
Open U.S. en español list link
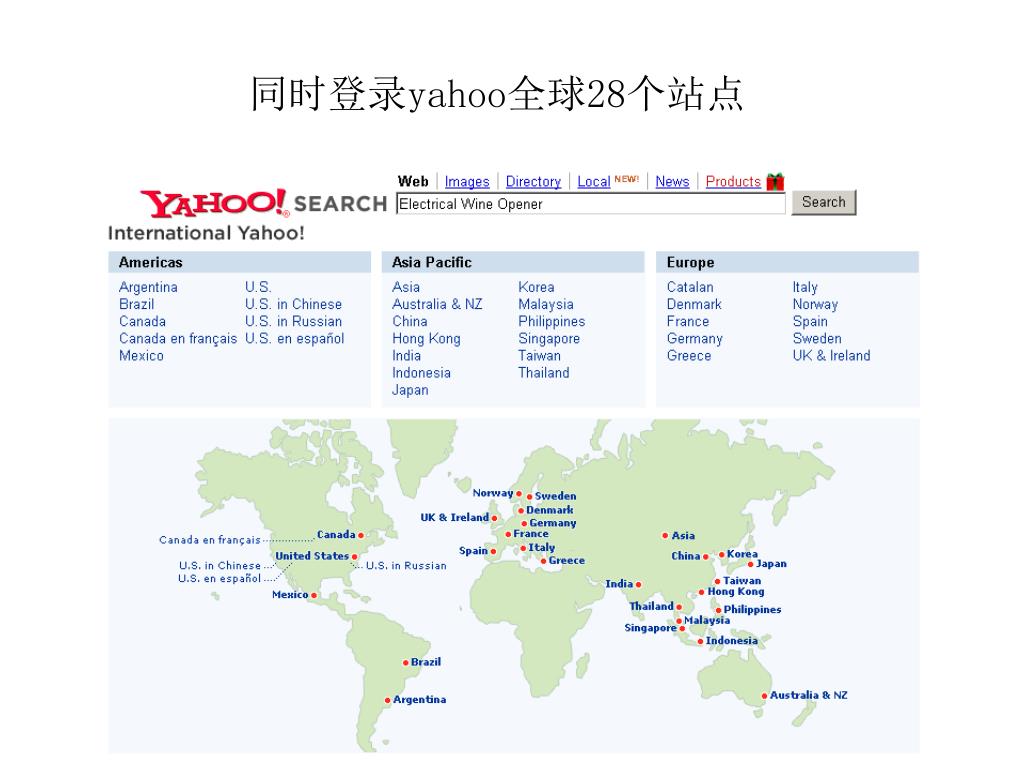295,338
